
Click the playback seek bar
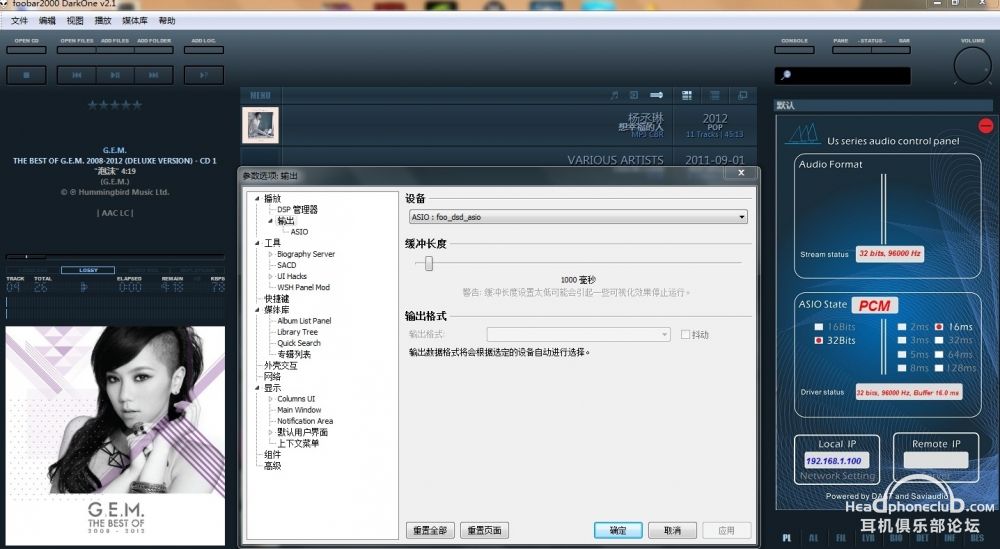115,257
